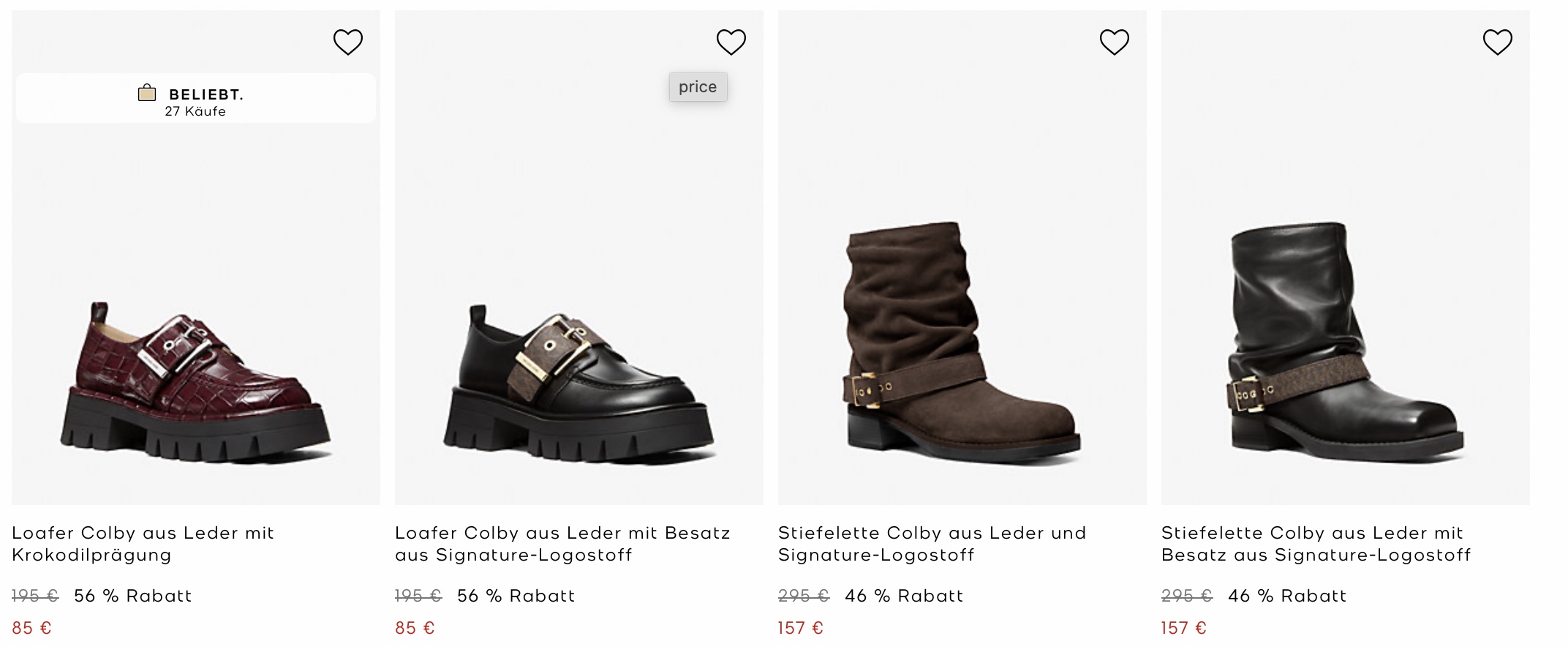Toggle favorite on Stiefelette Colby und Signature-Logostoff

coord(1114,41)
